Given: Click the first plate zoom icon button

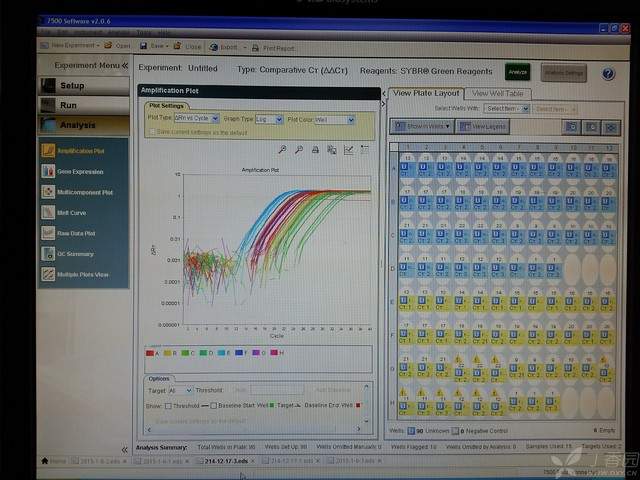Looking at the screenshot, I should tap(571, 127).
